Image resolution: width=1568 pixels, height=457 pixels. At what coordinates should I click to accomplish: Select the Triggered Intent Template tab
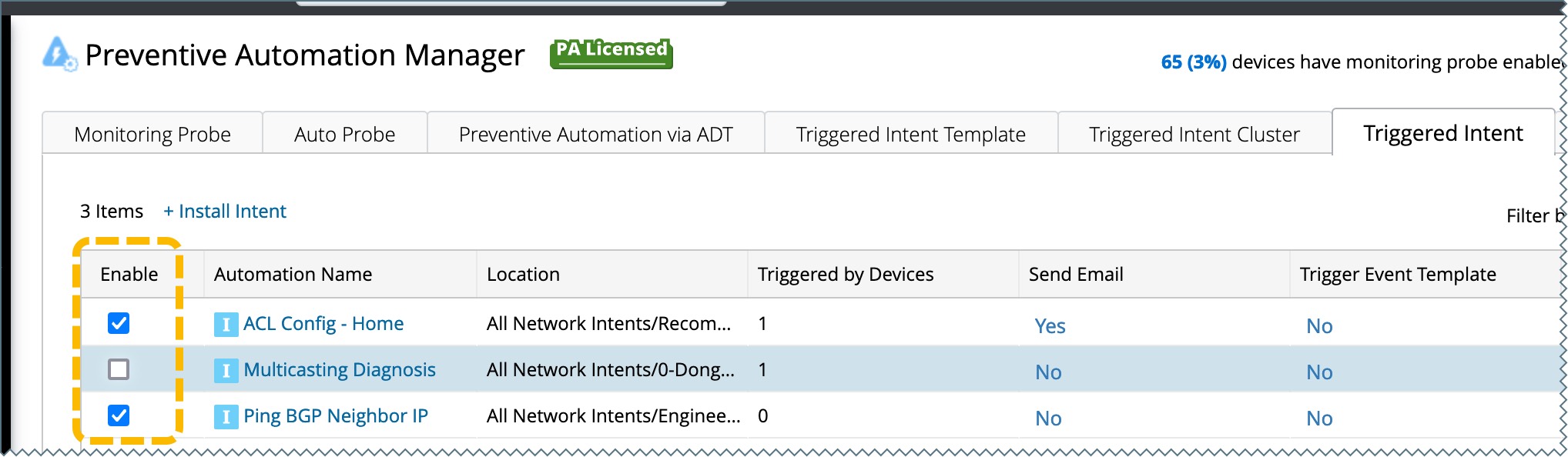(x=910, y=135)
